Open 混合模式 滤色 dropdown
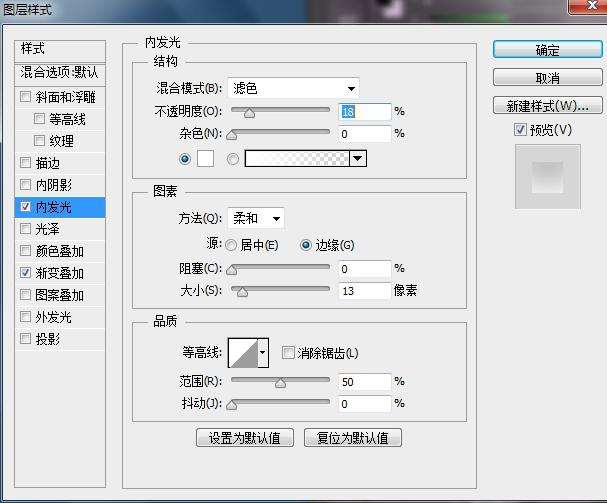This screenshot has height=503, width=607. (293, 88)
